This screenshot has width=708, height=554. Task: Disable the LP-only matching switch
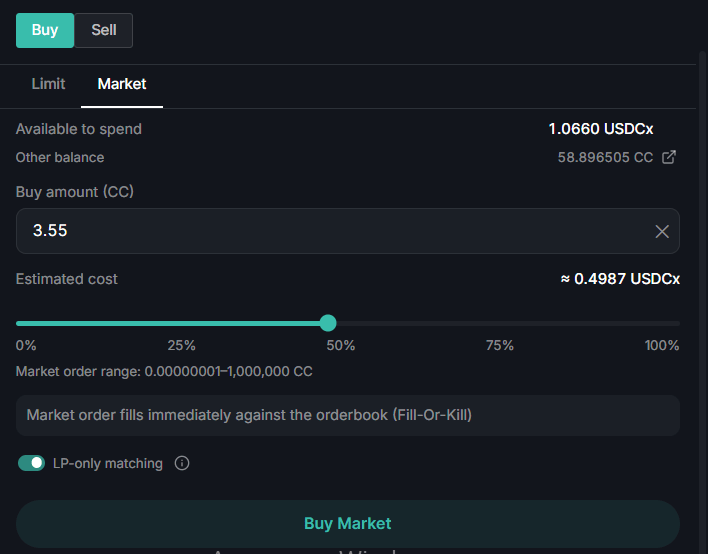(31, 463)
